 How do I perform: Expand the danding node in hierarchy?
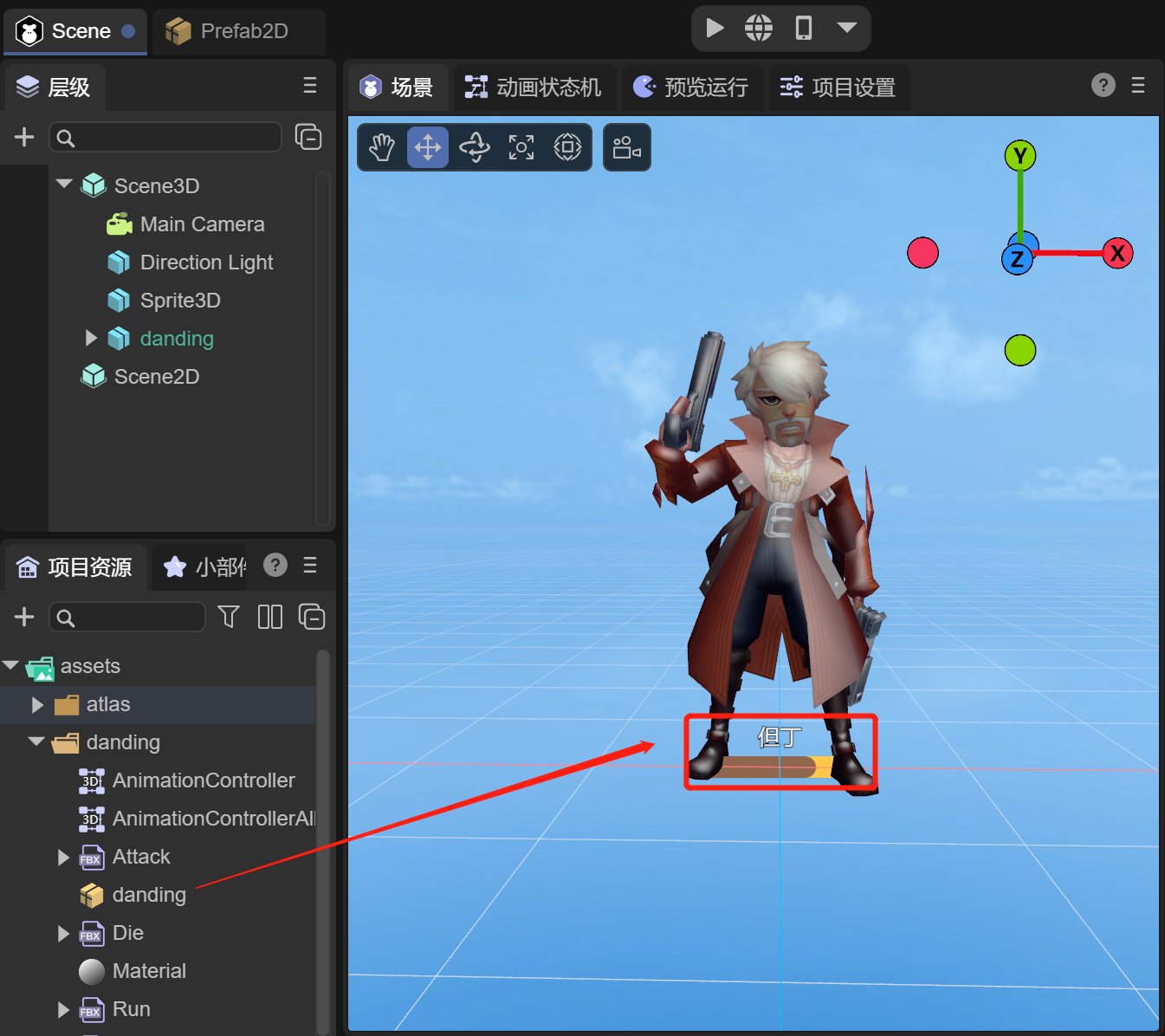pos(91,338)
